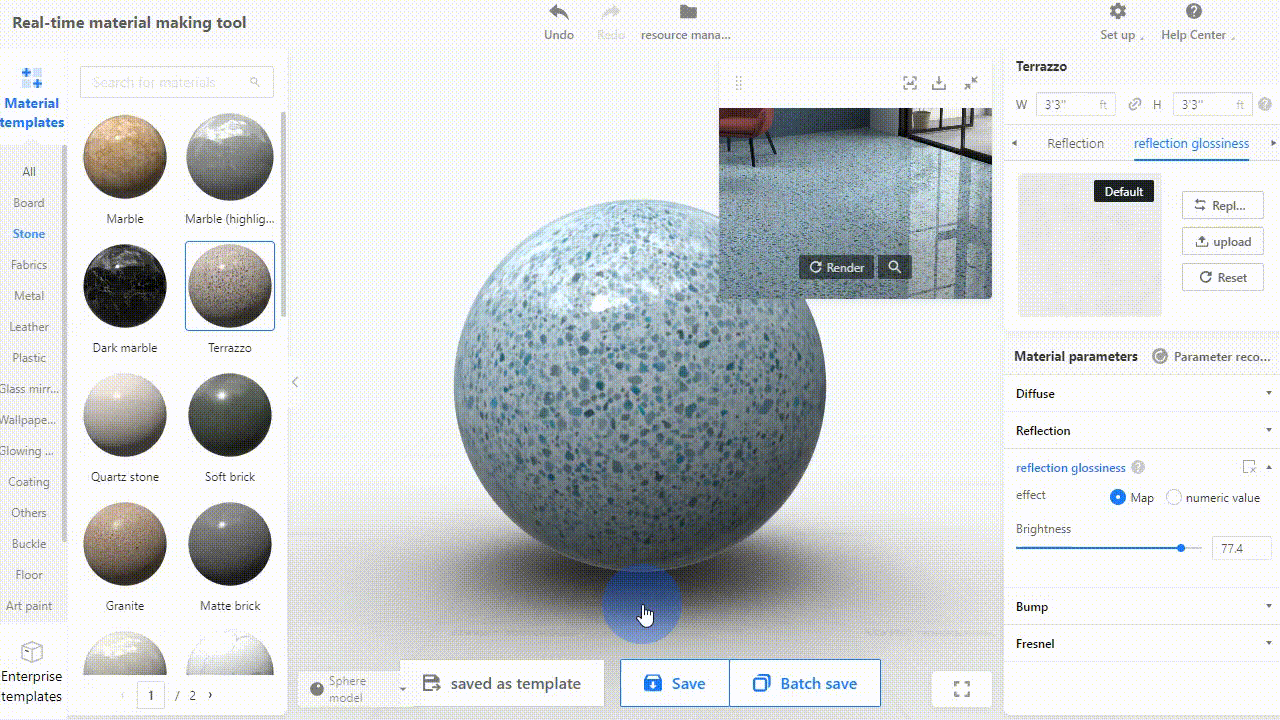Click the Batch save button
The height and width of the screenshot is (720, 1280).
pyautogui.click(x=805, y=684)
